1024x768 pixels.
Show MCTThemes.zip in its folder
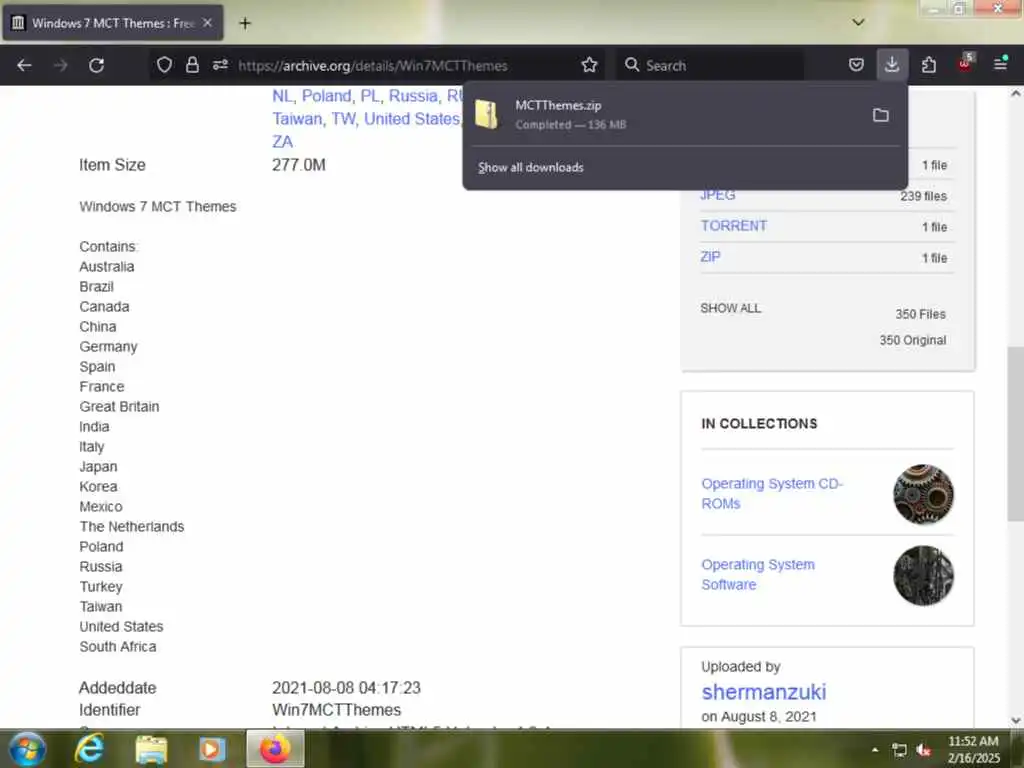pyautogui.click(x=880, y=116)
